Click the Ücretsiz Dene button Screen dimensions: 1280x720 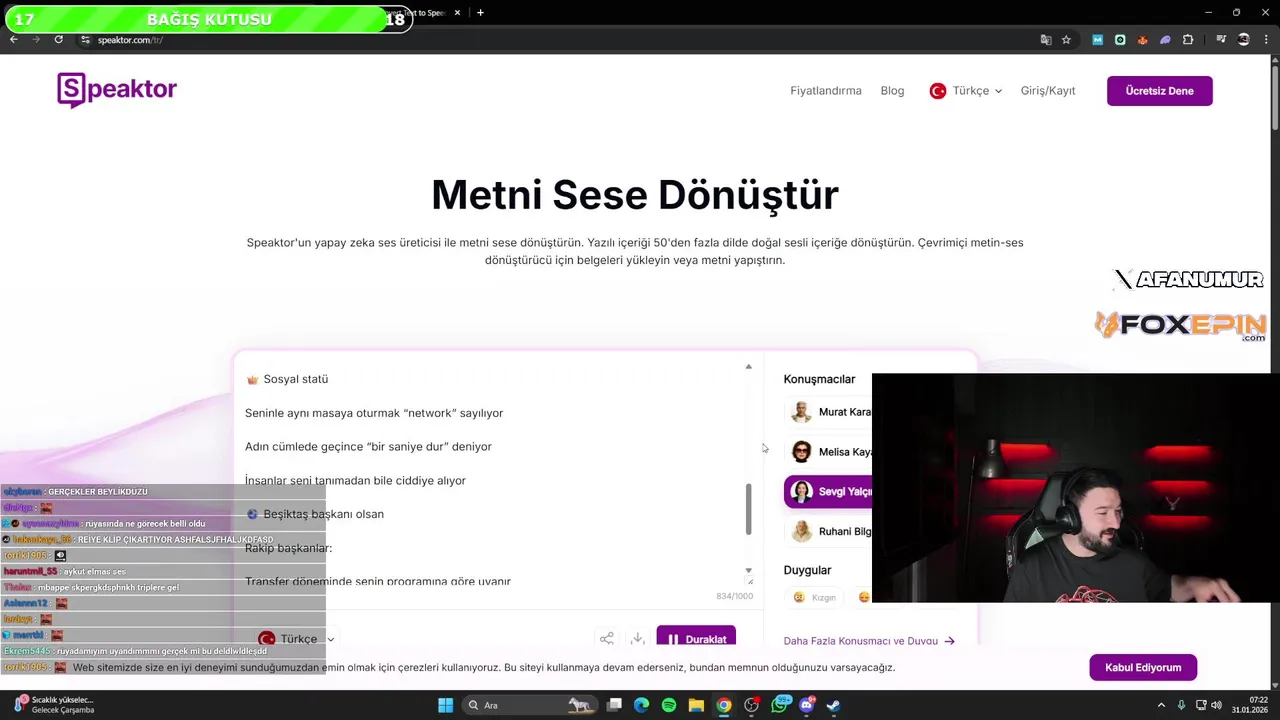coord(1160,91)
